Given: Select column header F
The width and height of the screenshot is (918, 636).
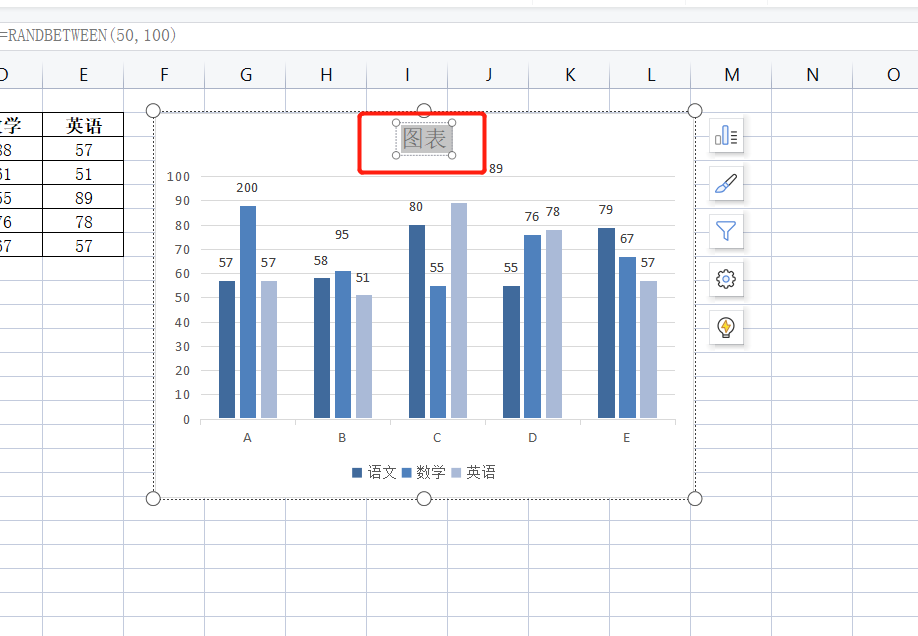Looking at the screenshot, I should [x=164, y=75].
